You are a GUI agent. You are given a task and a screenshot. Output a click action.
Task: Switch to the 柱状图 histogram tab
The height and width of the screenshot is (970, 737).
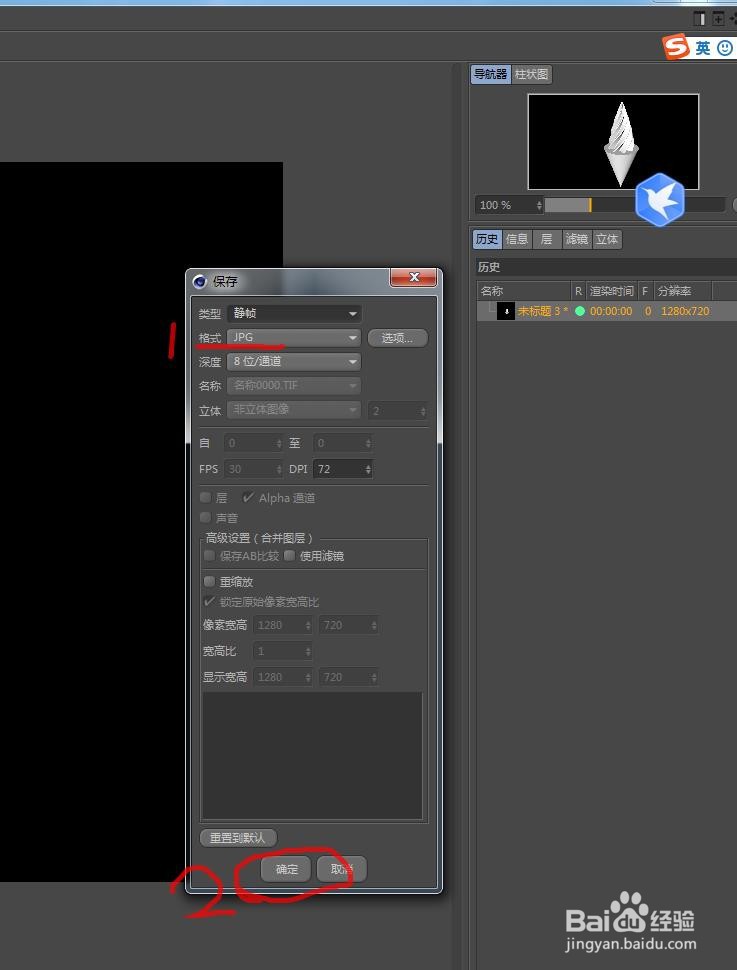tap(532, 74)
